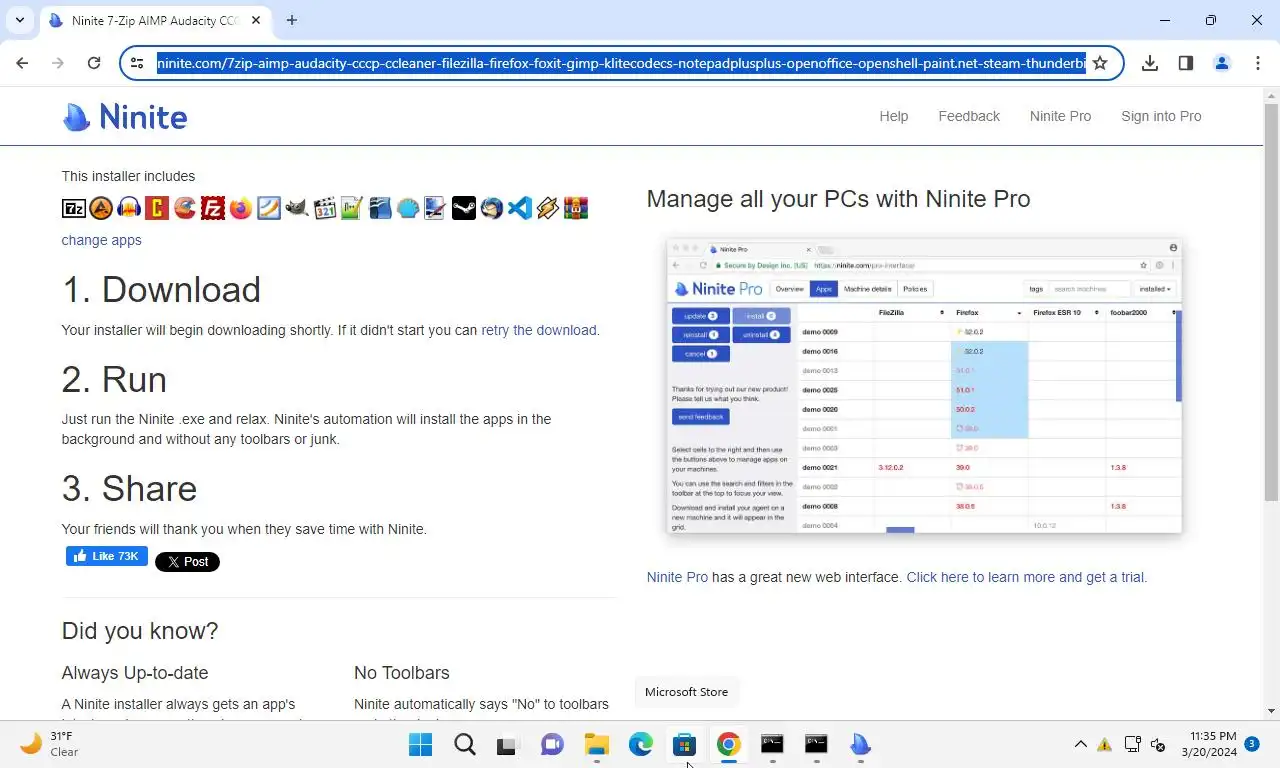
Task: Click the AIMP app icon
Action: (101, 208)
